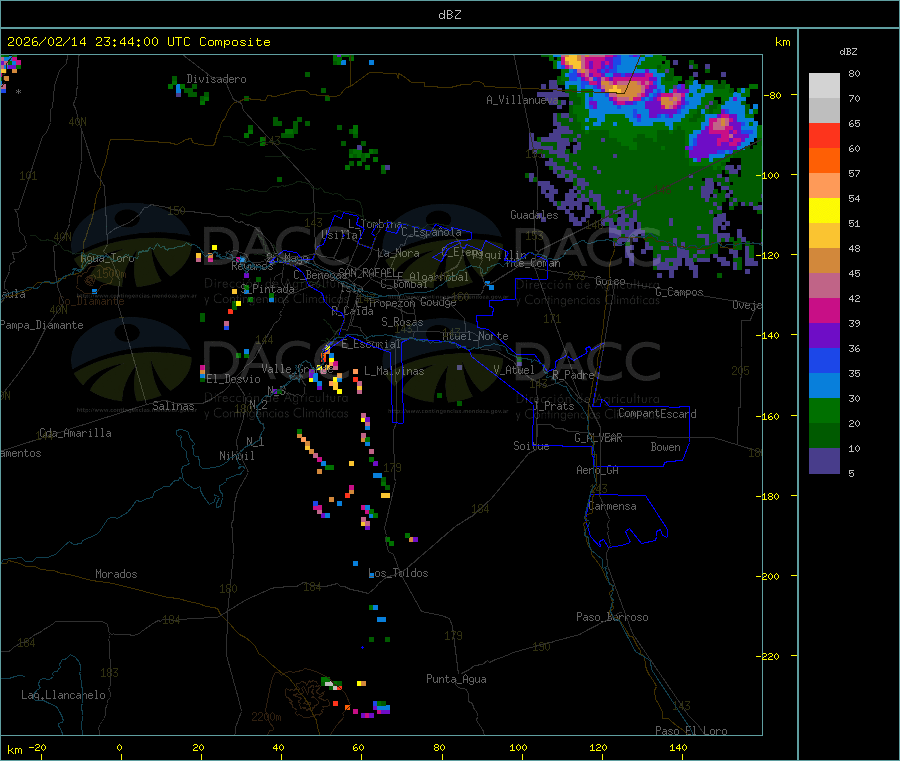The image size is (900, 761).
Task: Click the L_Tombina label
Action: pos(375,224)
